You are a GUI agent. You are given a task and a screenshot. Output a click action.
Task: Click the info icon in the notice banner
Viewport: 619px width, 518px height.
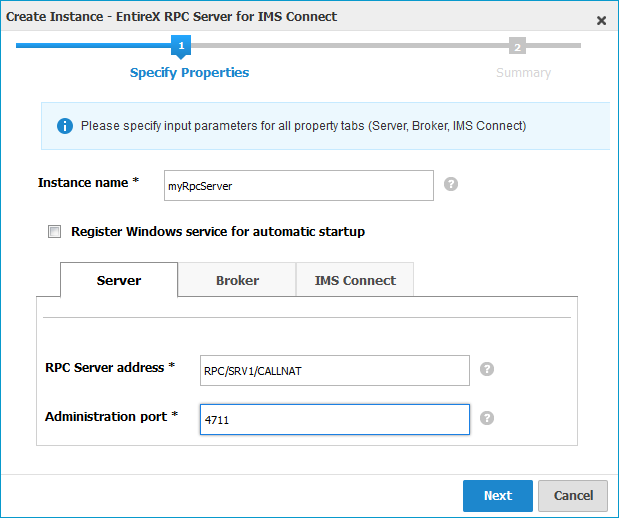click(65, 126)
